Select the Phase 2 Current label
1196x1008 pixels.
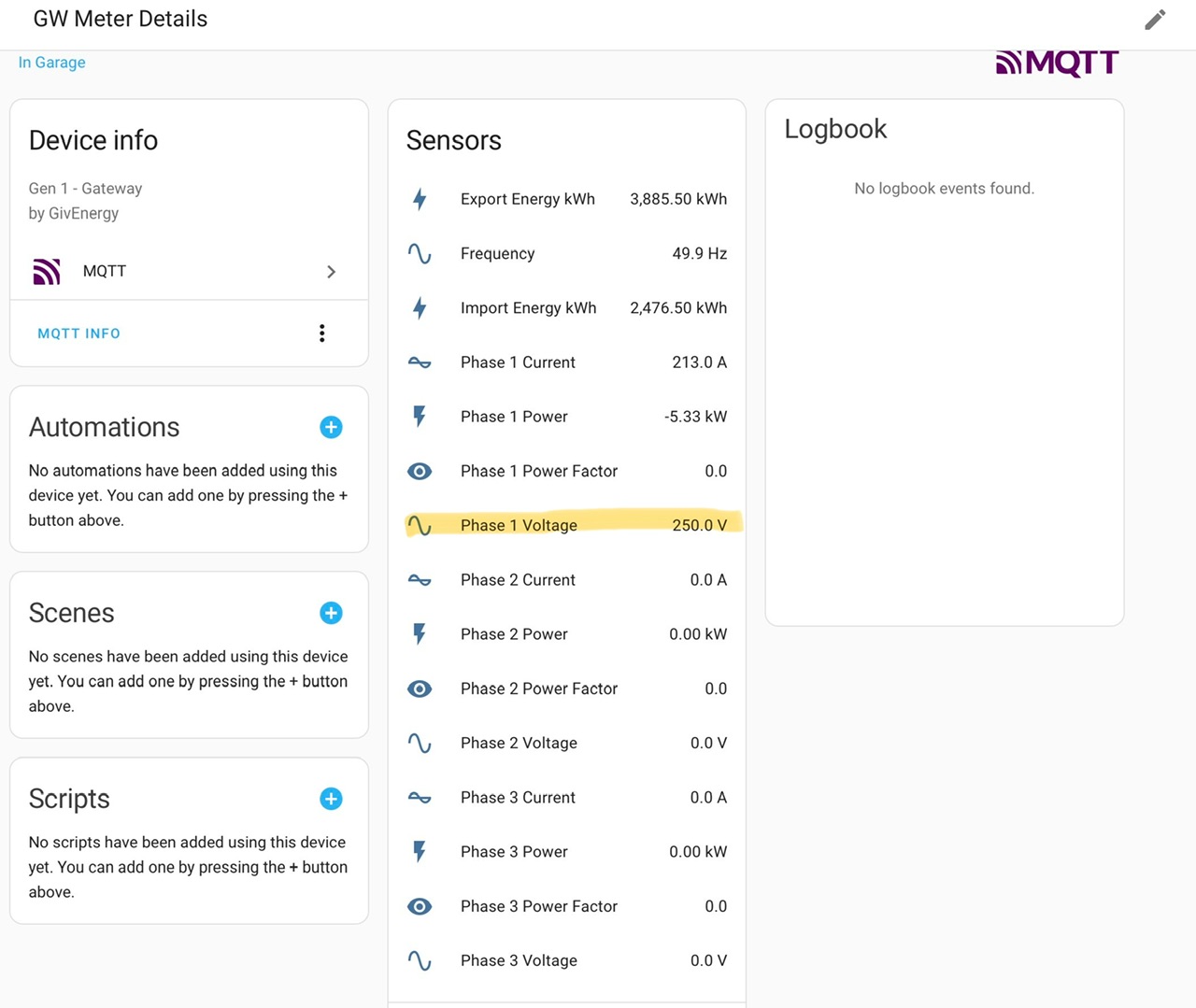click(x=518, y=580)
